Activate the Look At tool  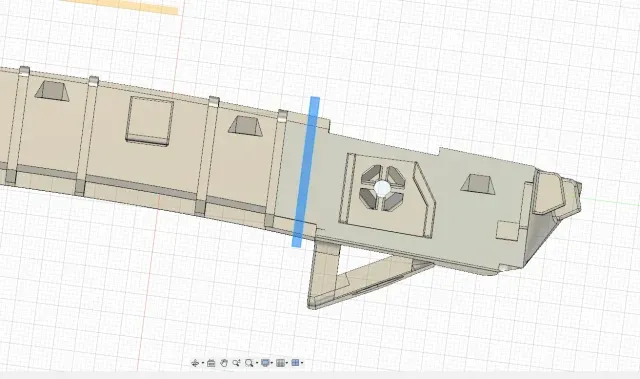tap(211, 363)
